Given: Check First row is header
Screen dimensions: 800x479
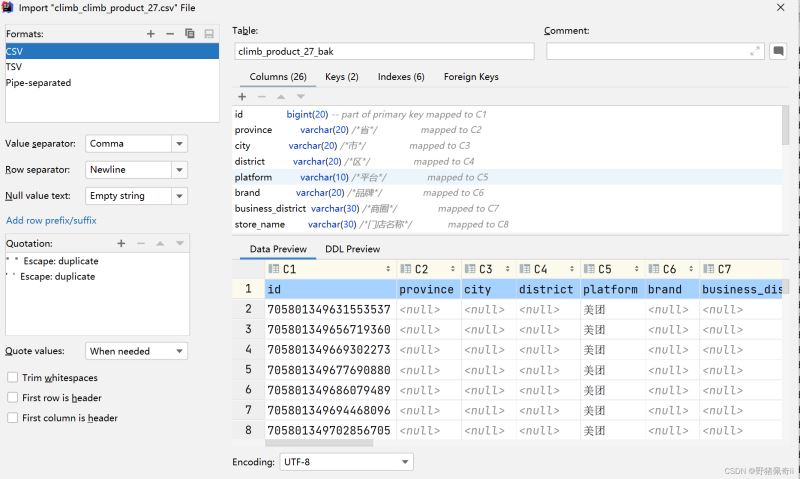Looking at the screenshot, I should [x=12, y=398].
